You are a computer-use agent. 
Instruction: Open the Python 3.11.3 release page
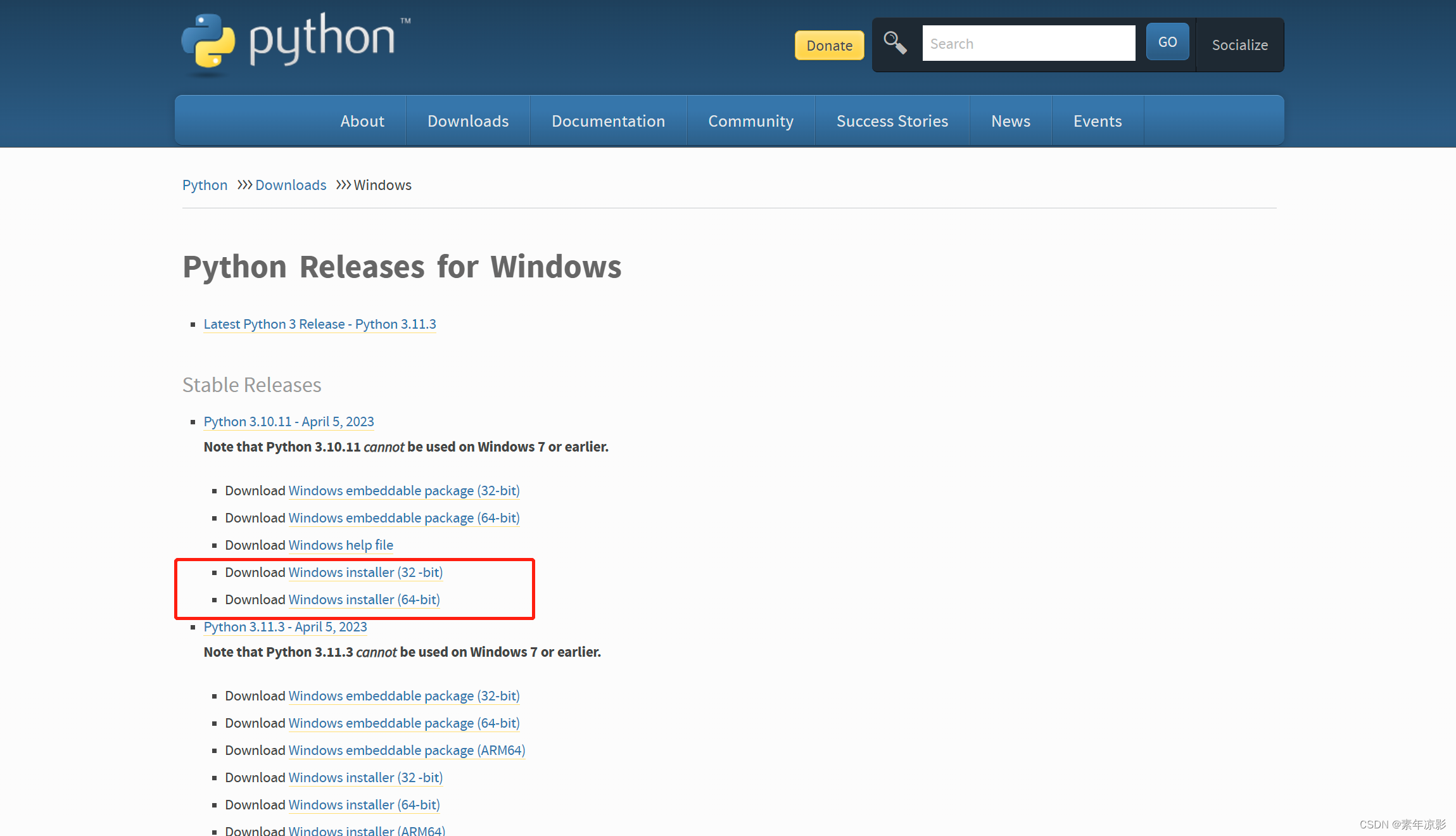pyautogui.click(x=285, y=627)
